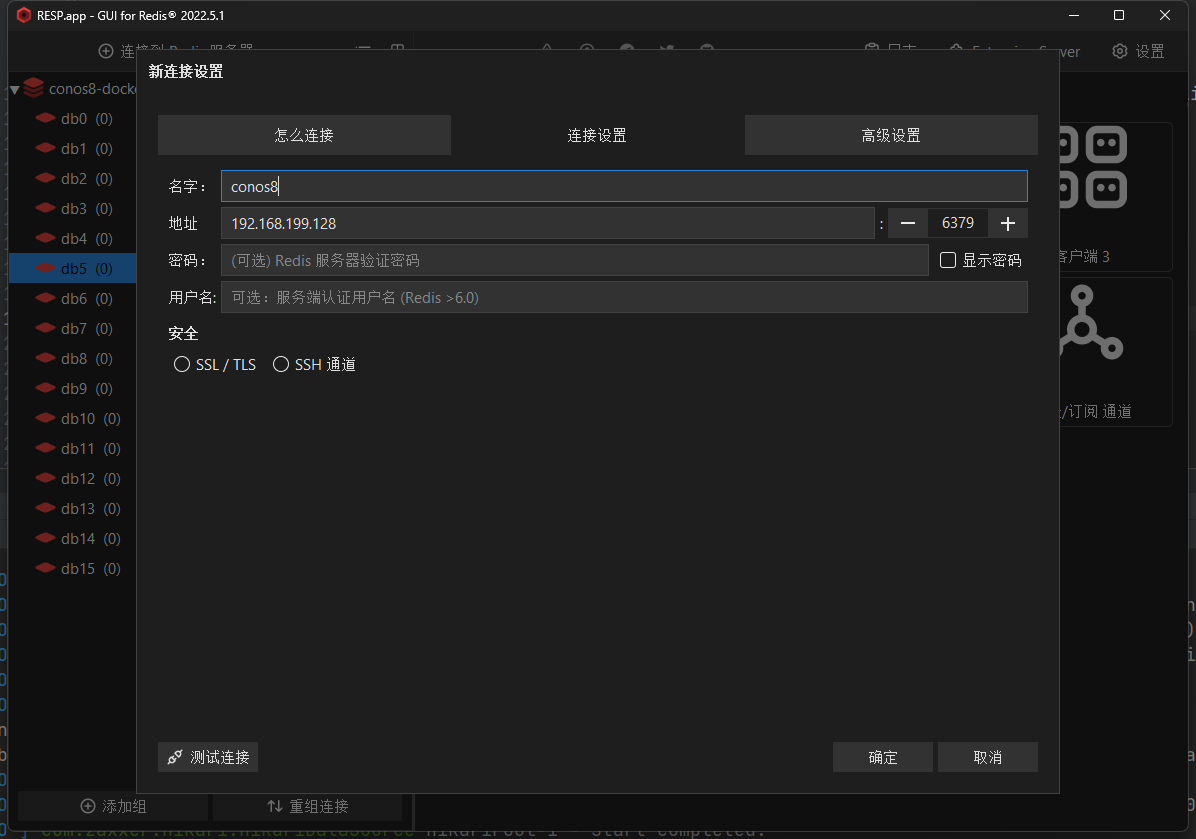The height and width of the screenshot is (839, 1196).
Task: Click the 用户名 username input field
Action: 624,297
